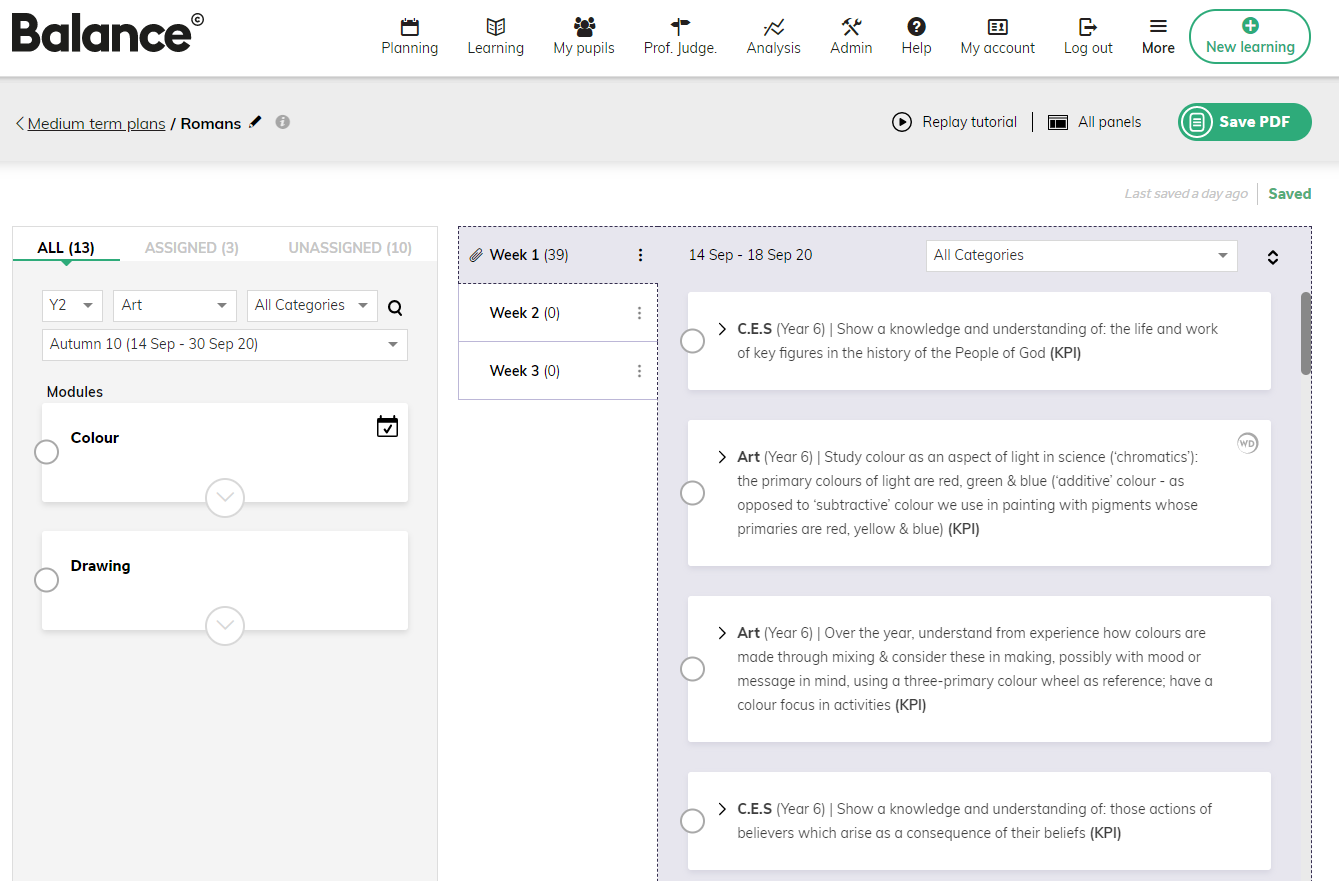
Task: Open the left panel All Categories dropdown
Action: pyautogui.click(x=312, y=305)
